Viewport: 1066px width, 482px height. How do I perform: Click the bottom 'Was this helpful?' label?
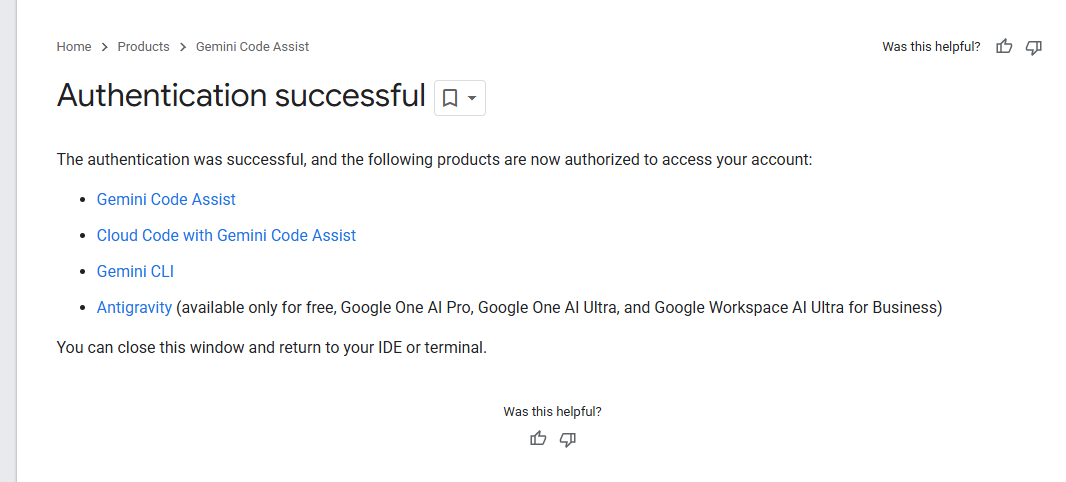coord(552,411)
